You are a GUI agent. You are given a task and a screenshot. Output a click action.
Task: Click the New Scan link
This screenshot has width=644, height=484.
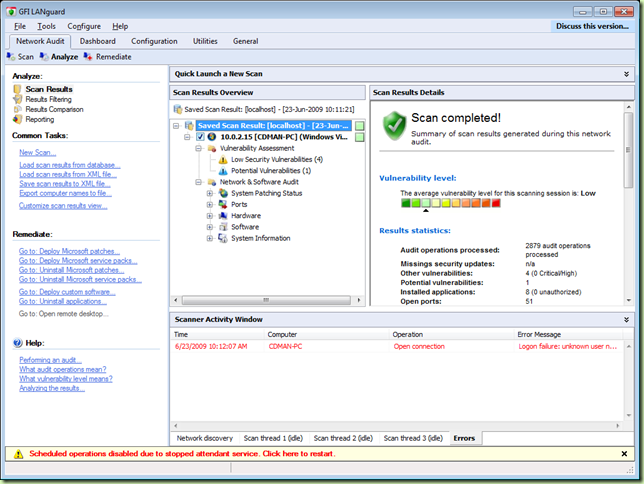click(37, 152)
